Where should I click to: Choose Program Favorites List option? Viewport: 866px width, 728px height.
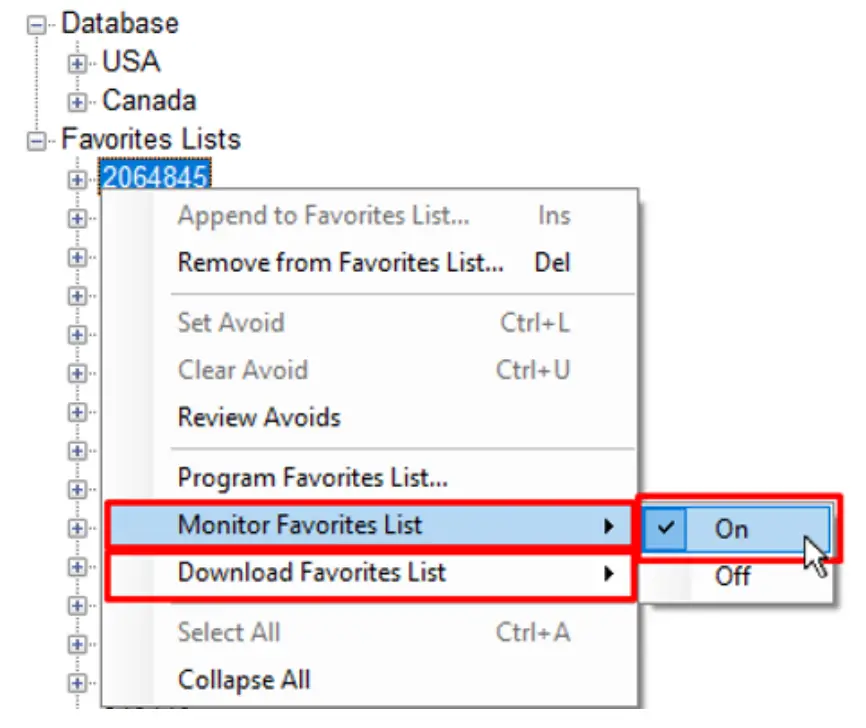coord(312,477)
